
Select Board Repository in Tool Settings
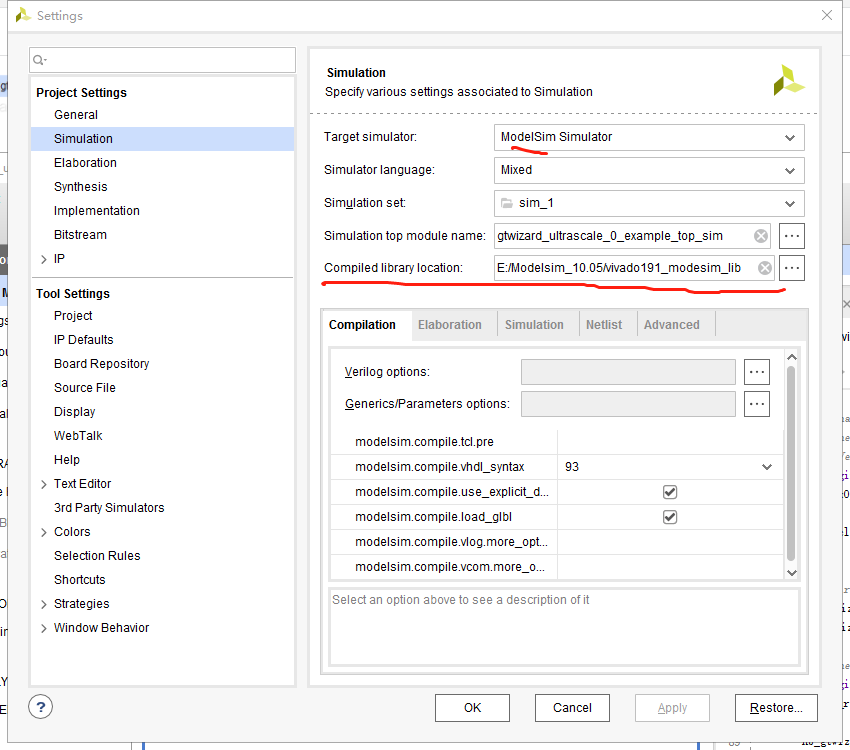[101, 364]
